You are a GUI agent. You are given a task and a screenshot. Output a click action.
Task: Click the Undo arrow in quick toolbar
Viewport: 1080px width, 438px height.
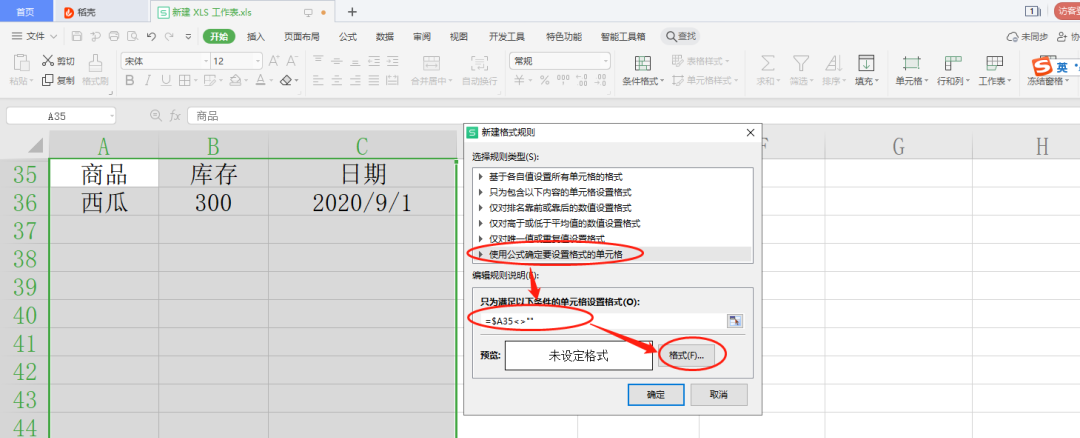[151, 36]
